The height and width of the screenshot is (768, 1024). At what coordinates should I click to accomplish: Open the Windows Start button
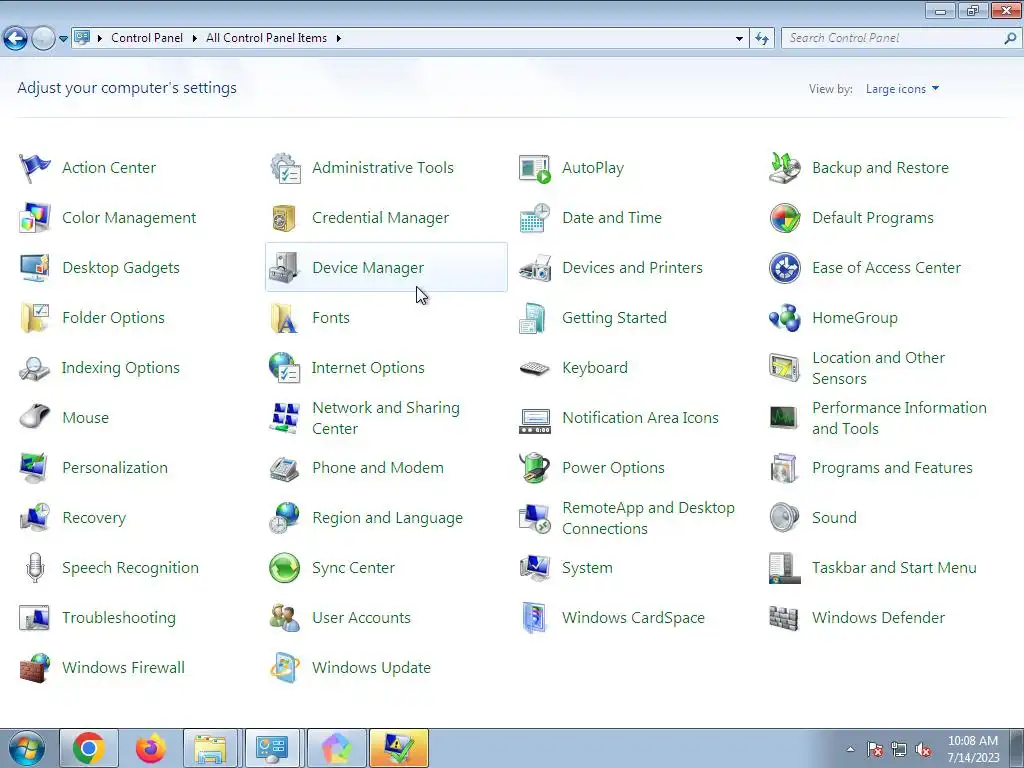click(x=26, y=748)
